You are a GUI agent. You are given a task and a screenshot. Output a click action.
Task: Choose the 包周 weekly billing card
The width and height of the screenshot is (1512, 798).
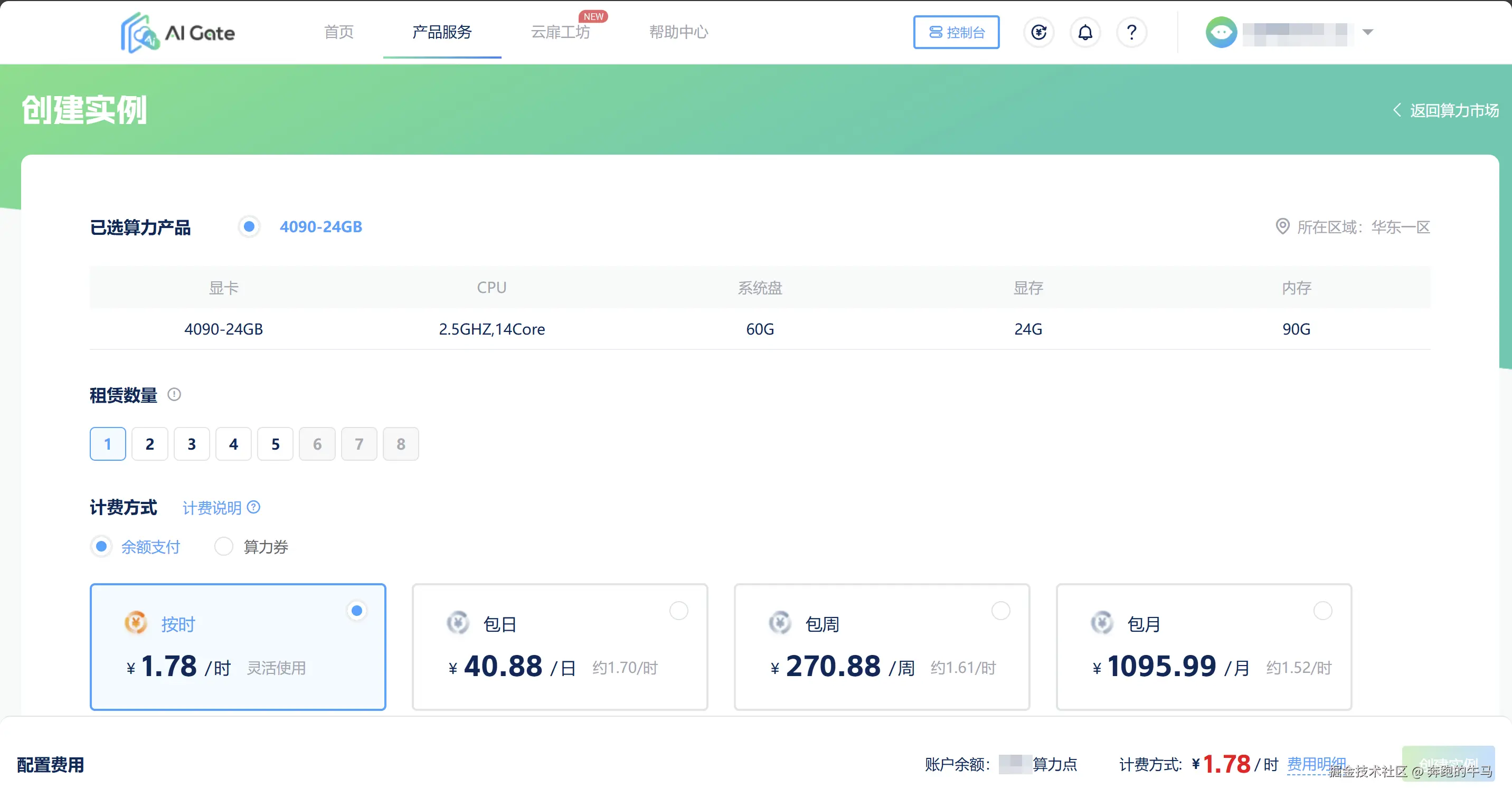click(x=882, y=647)
